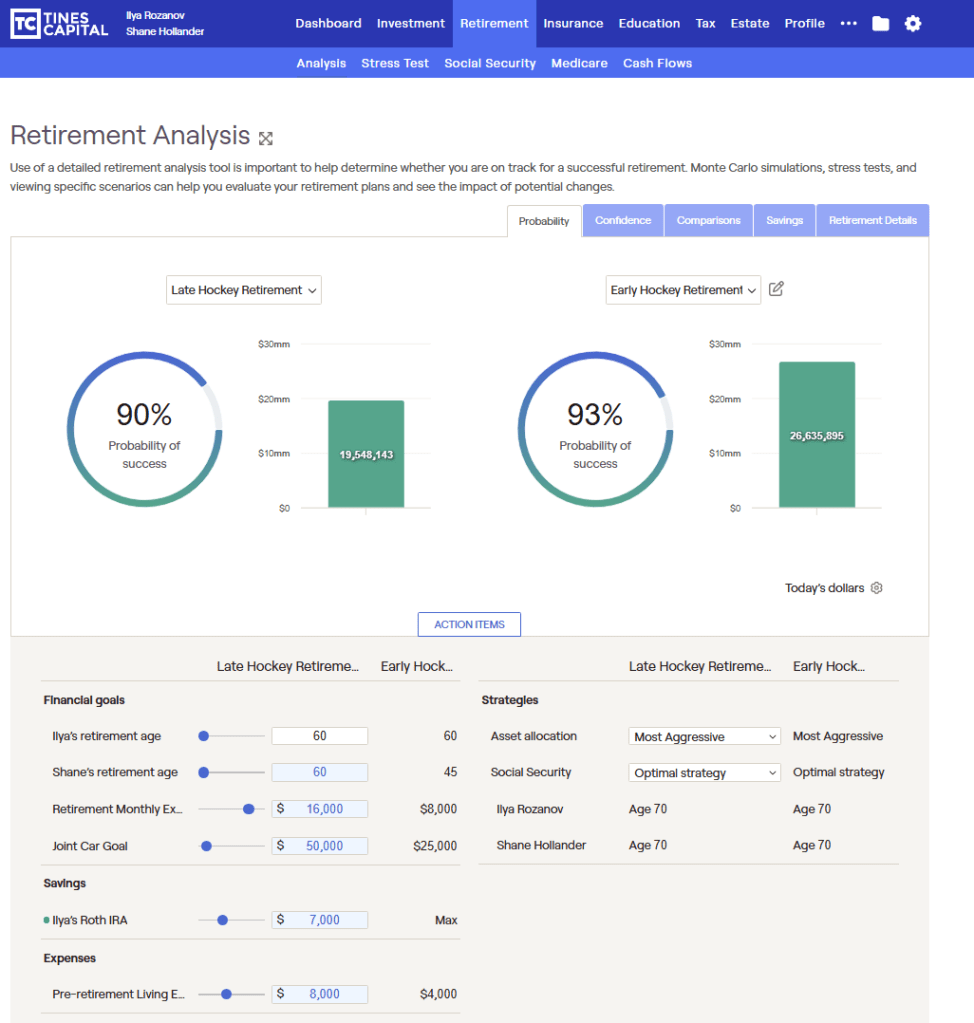Image resolution: width=974 pixels, height=1023 pixels.
Task: Open the Insurance menu item
Action: [x=573, y=24]
